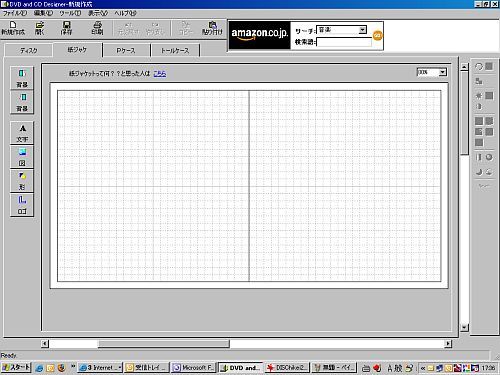Viewport: 500px width, 375px height.
Task: Click the horizontal scrollbar left arrow
Action: coord(45,343)
